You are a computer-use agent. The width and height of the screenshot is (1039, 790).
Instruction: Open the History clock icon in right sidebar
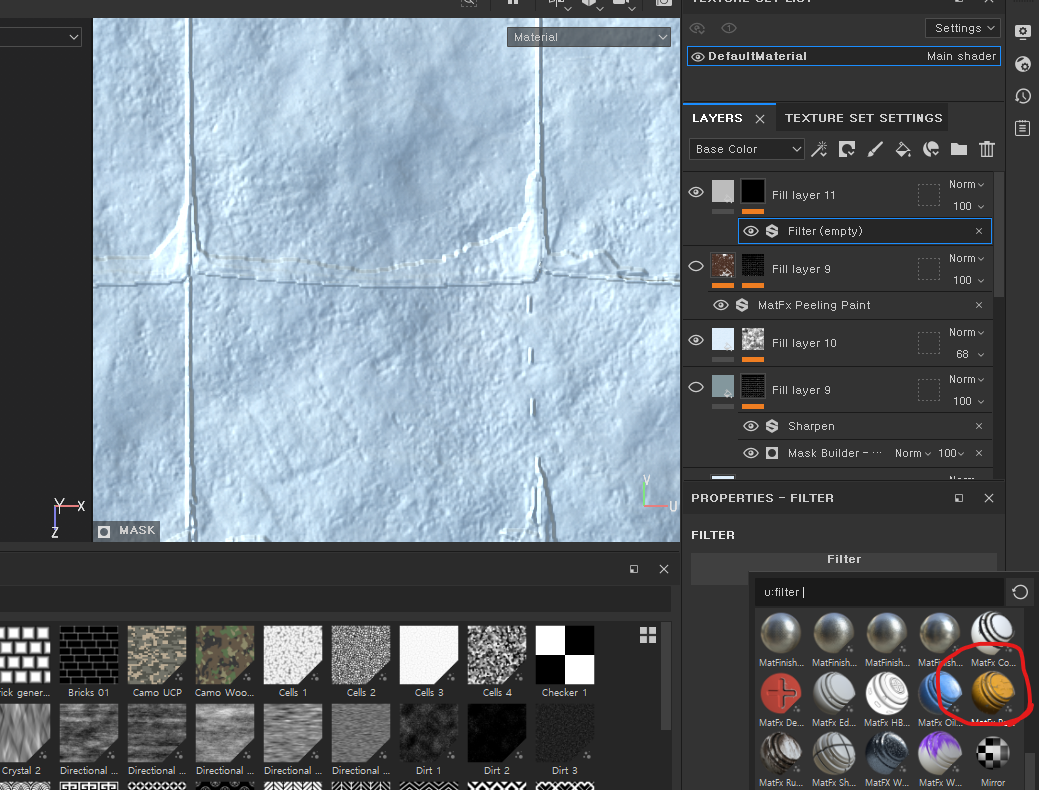pos(1022,95)
